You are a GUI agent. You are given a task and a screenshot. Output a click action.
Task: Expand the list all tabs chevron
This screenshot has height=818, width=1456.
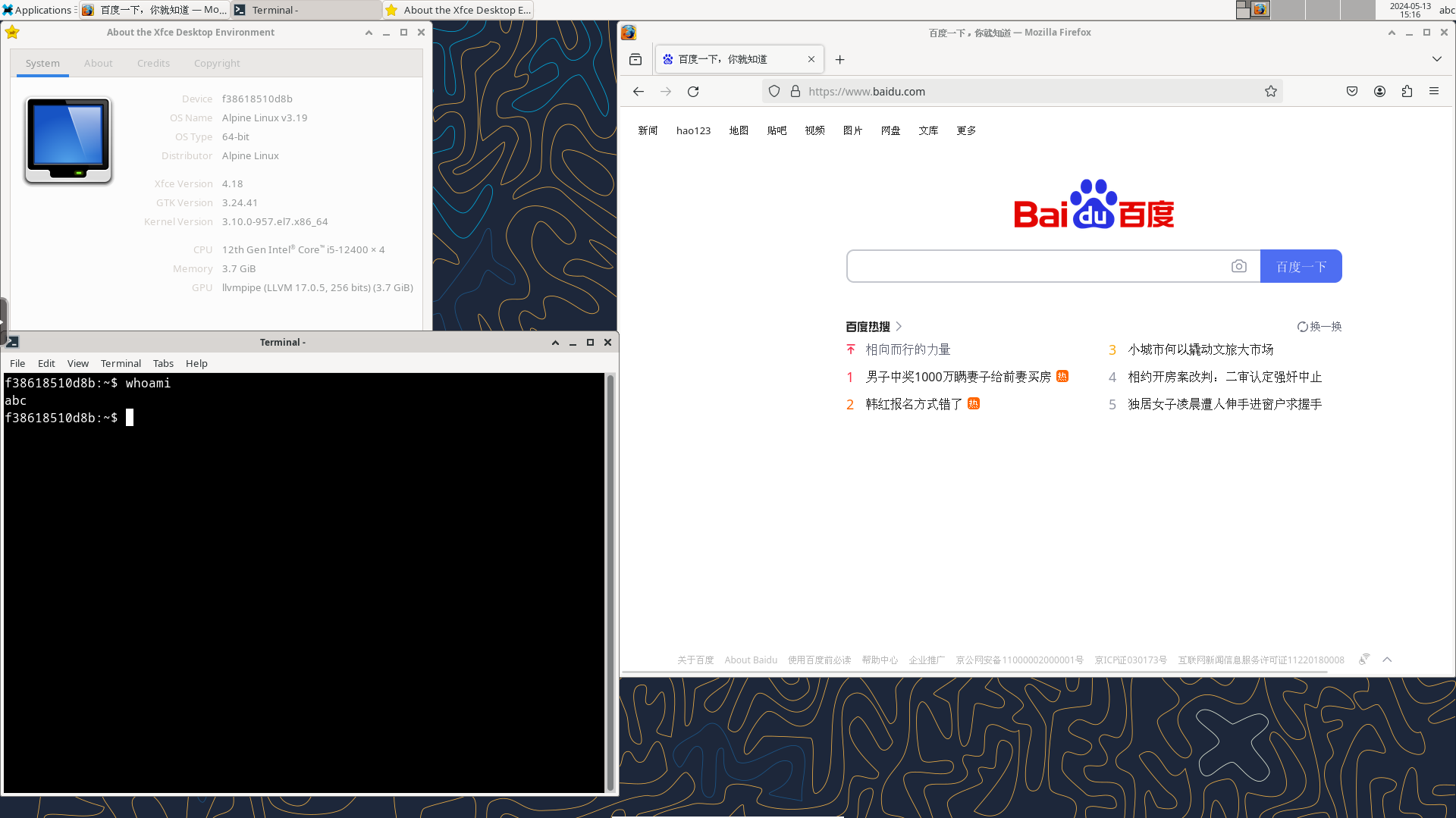pyautogui.click(x=1437, y=59)
